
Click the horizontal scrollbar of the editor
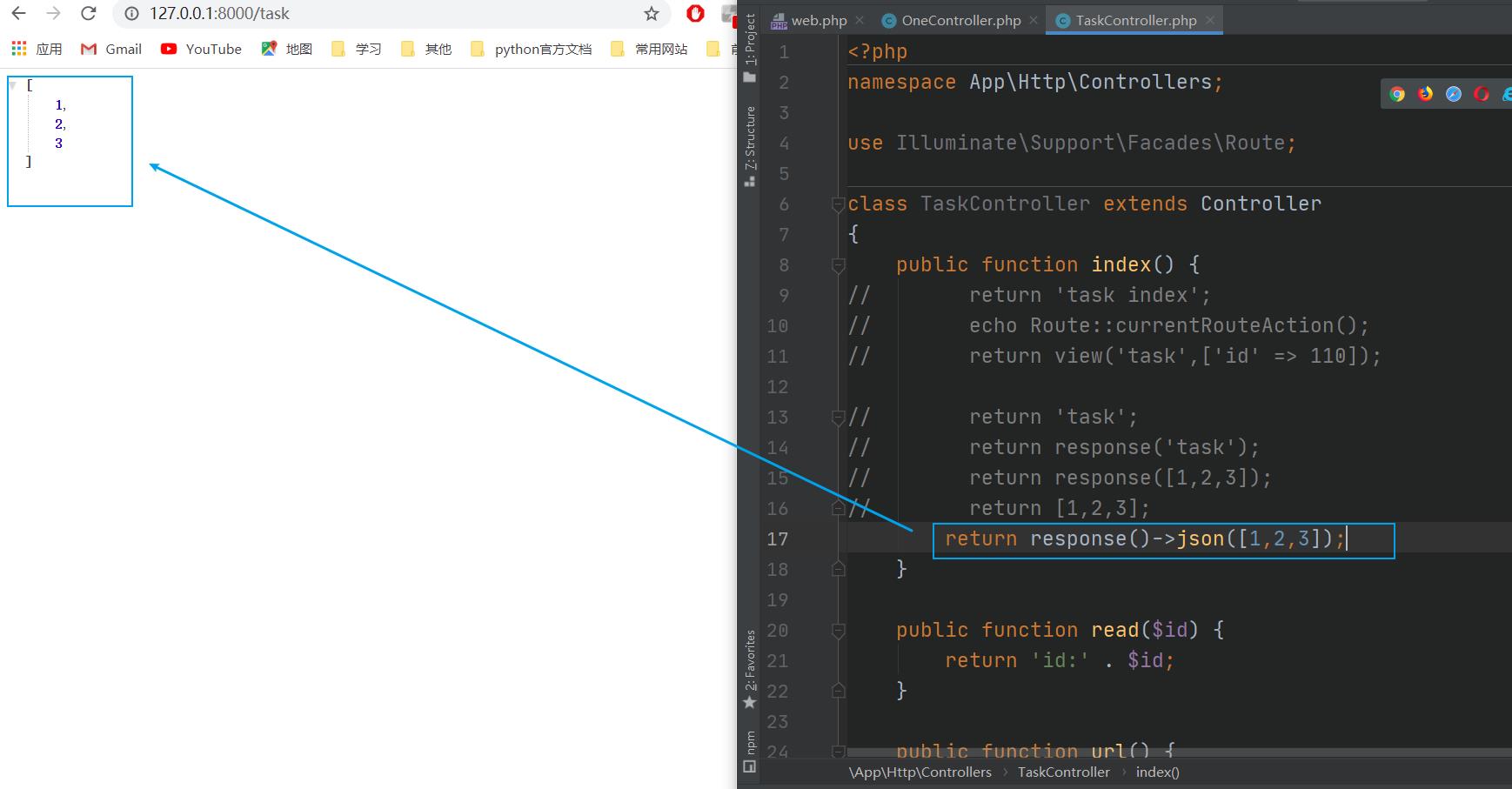pos(1179,752)
